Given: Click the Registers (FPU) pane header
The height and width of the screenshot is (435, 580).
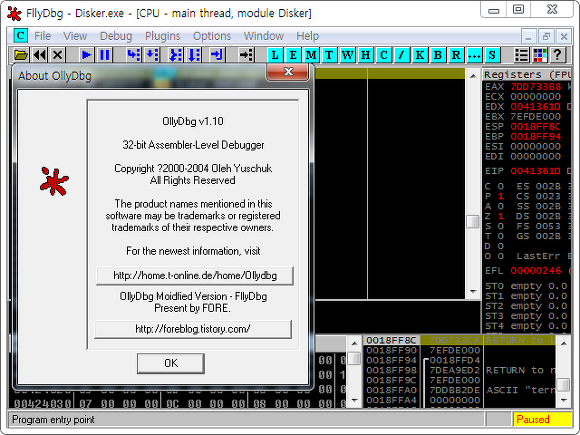Looking at the screenshot, I should point(527,75).
